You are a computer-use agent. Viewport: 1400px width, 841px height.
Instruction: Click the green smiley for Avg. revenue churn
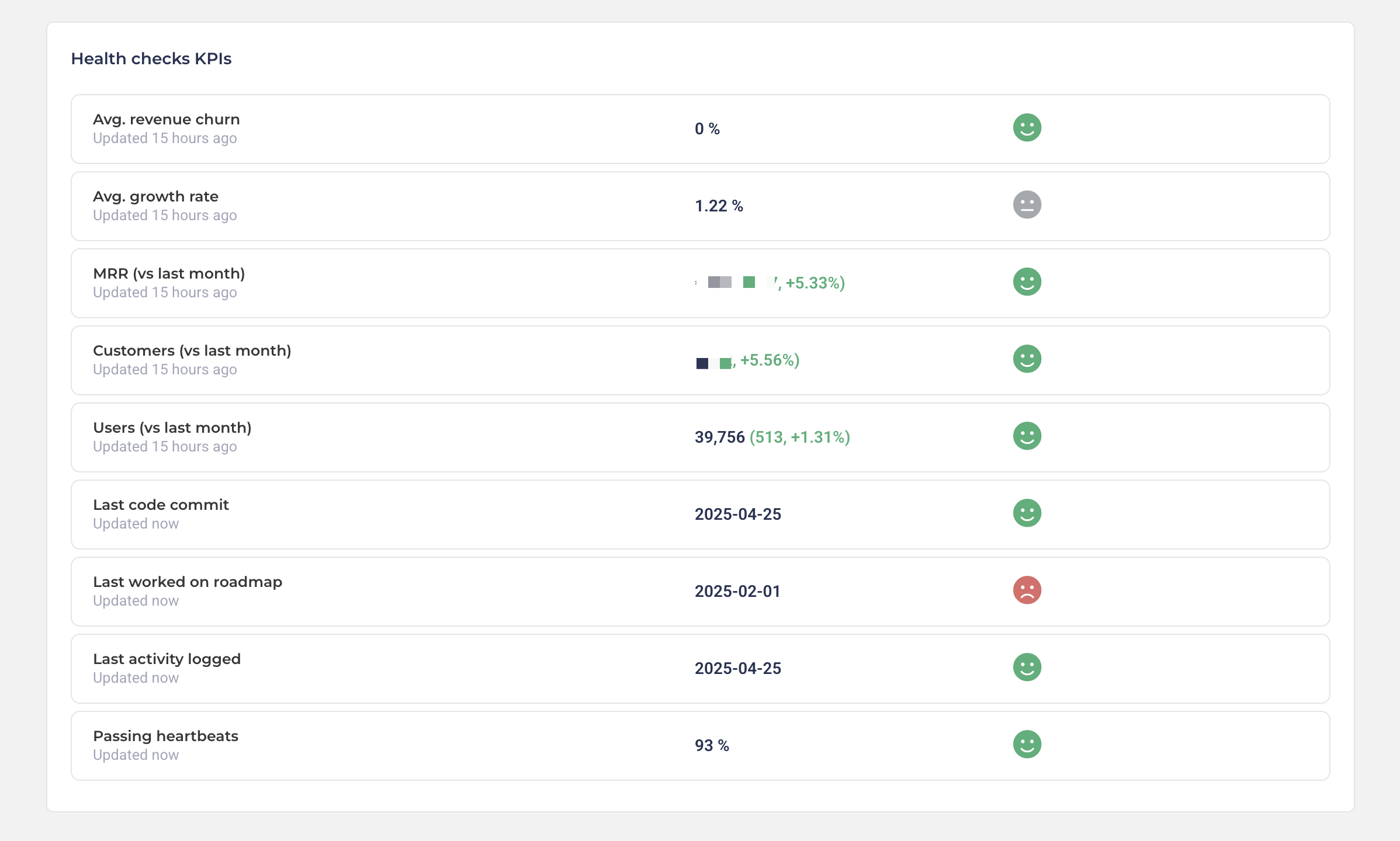click(x=1027, y=128)
